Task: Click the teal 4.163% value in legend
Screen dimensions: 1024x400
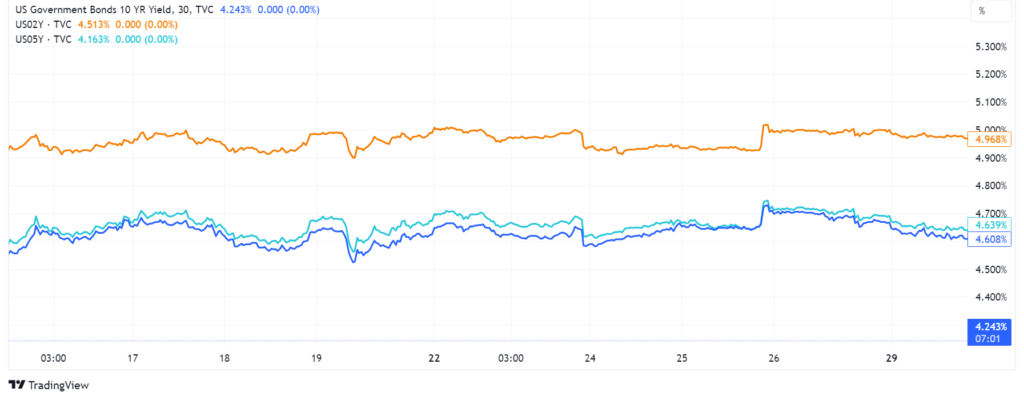Action: pyautogui.click(x=94, y=39)
